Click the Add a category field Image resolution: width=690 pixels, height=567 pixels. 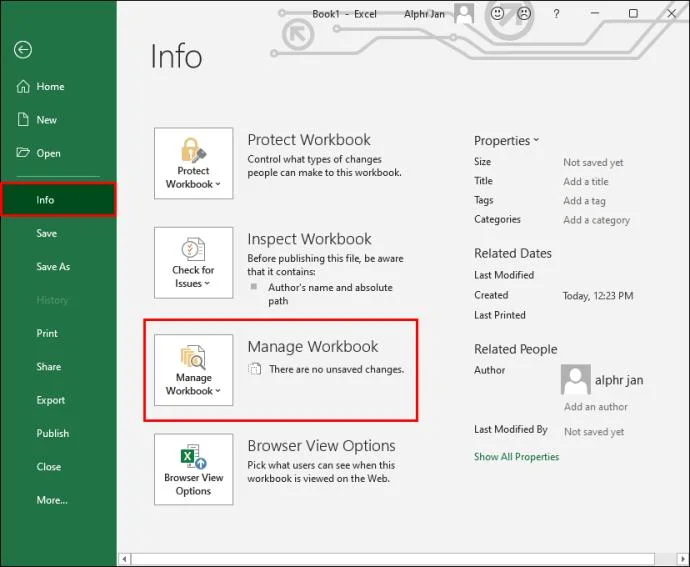[596, 220]
